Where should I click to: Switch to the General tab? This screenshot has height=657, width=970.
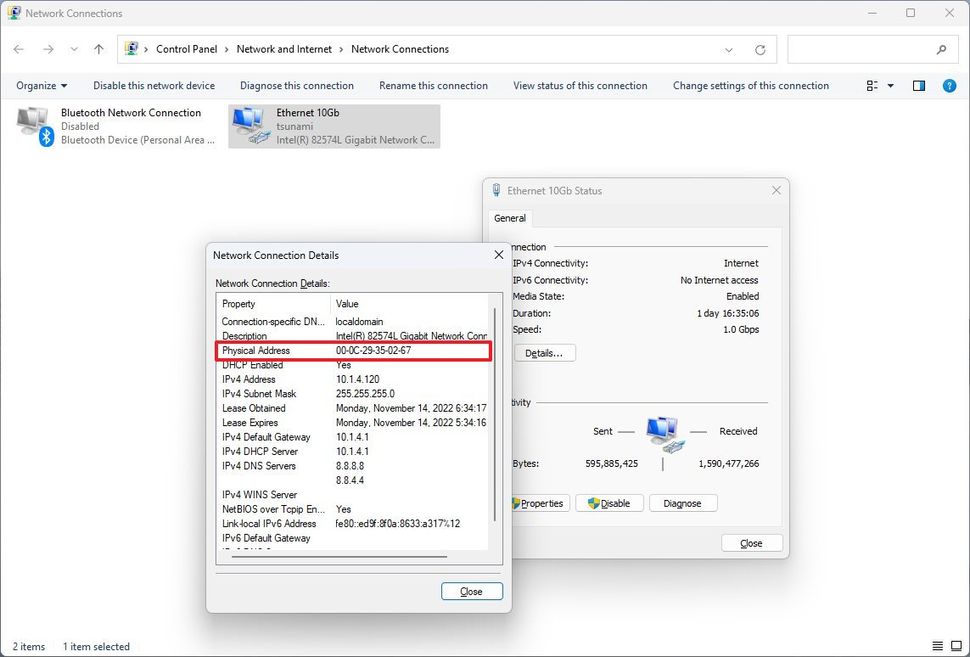click(510, 218)
